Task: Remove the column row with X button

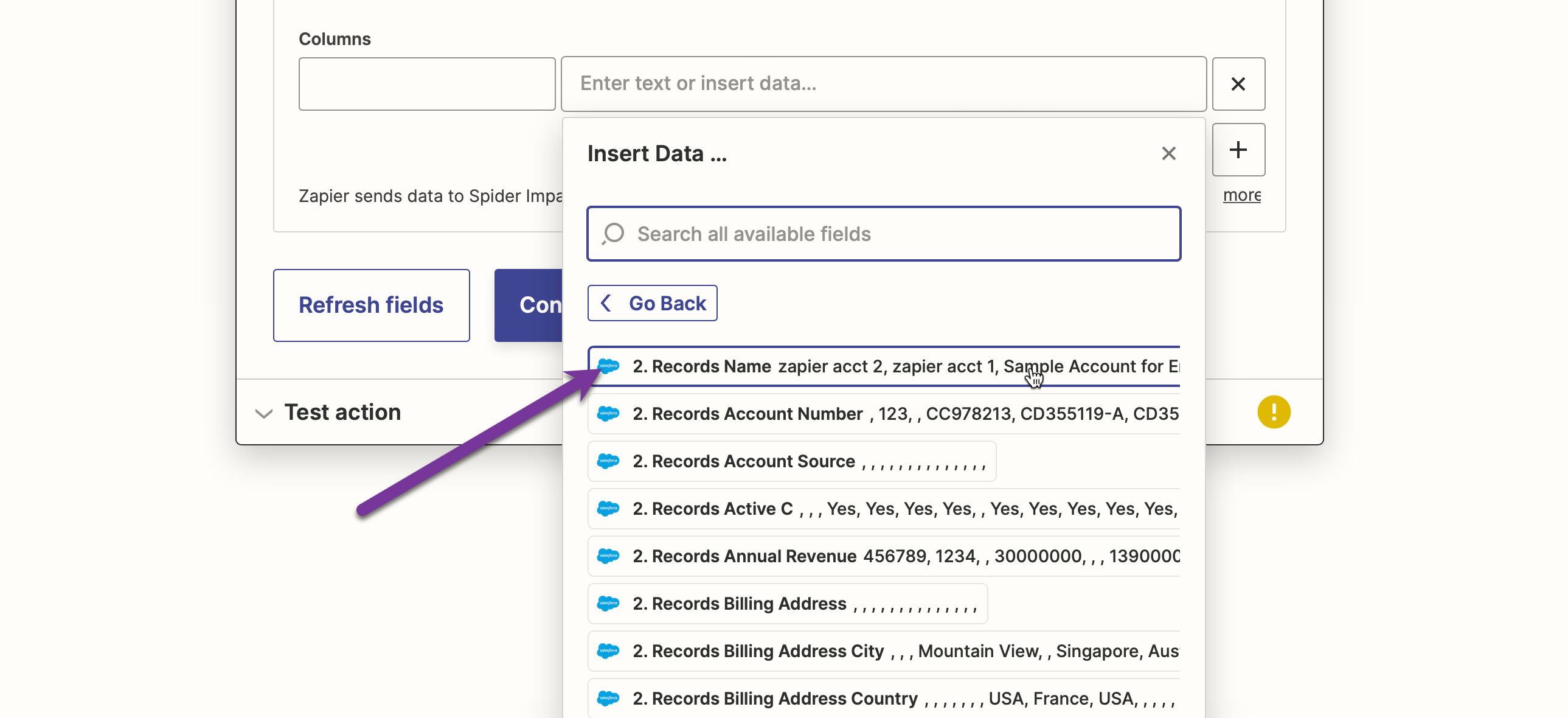Action: click(x=1238, y=84)
